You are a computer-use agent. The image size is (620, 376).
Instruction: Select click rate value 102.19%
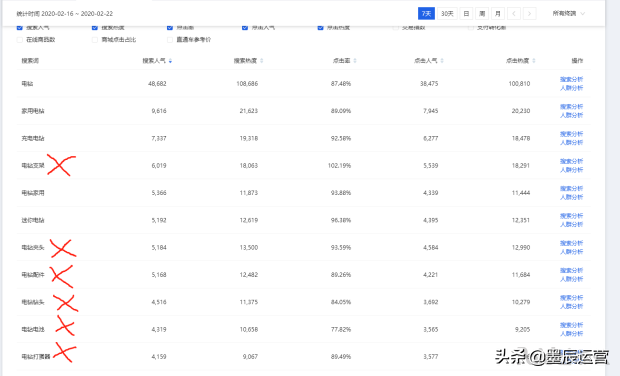click(x=339, y=166)
